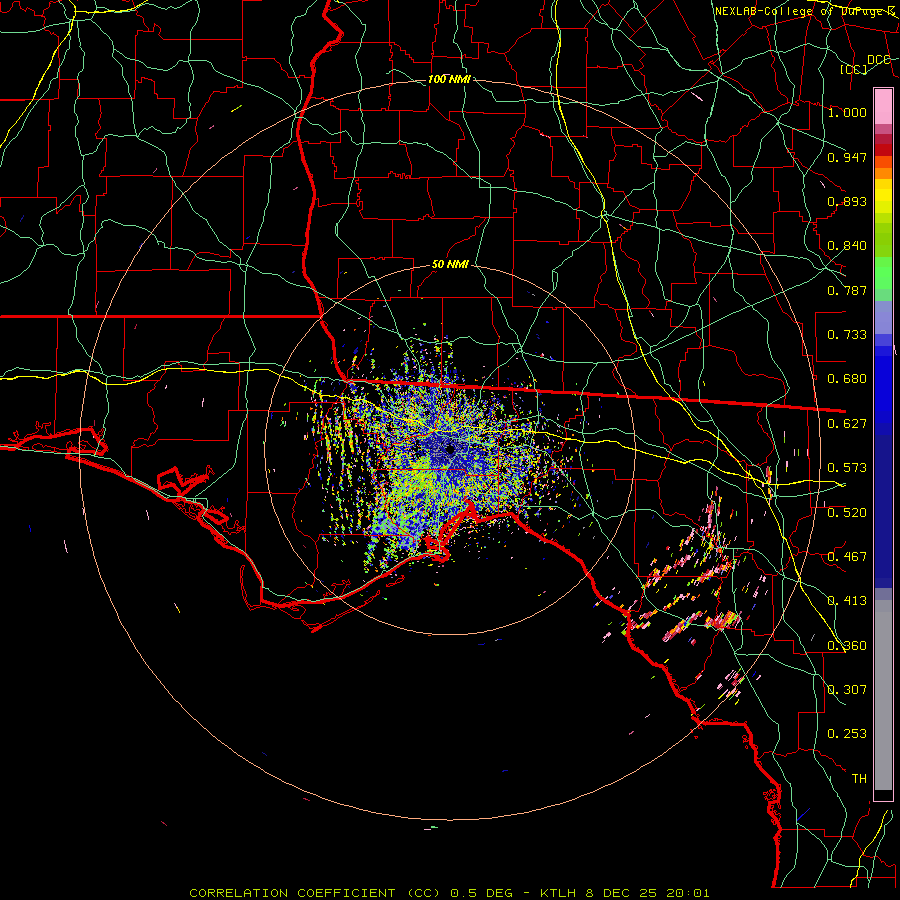The width and height of the screenshot is (900, 900).
Task: Click the 0.520 scale value
Action: tap(847, 513)
